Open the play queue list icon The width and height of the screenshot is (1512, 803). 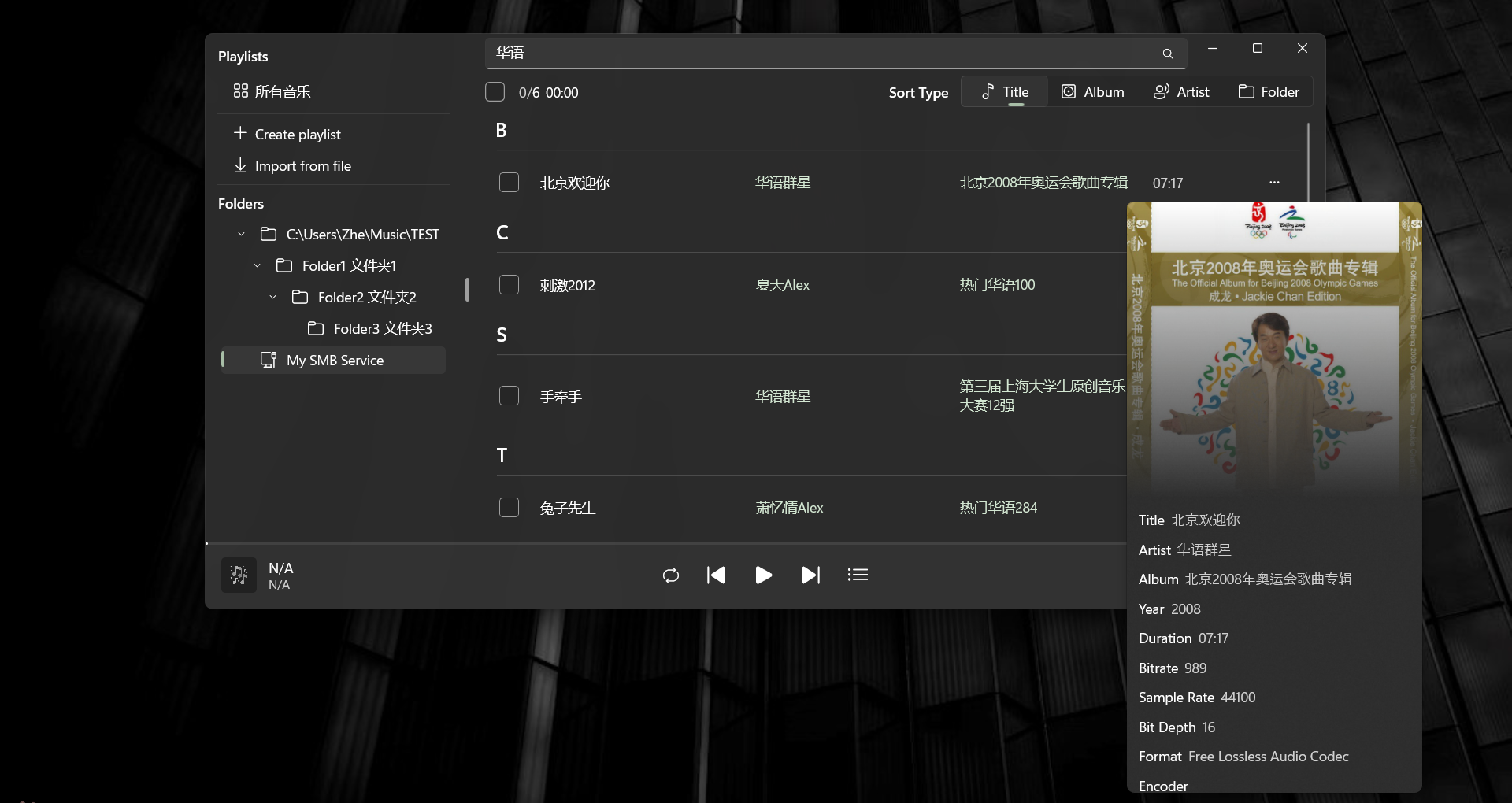click(x=858, y=575)
